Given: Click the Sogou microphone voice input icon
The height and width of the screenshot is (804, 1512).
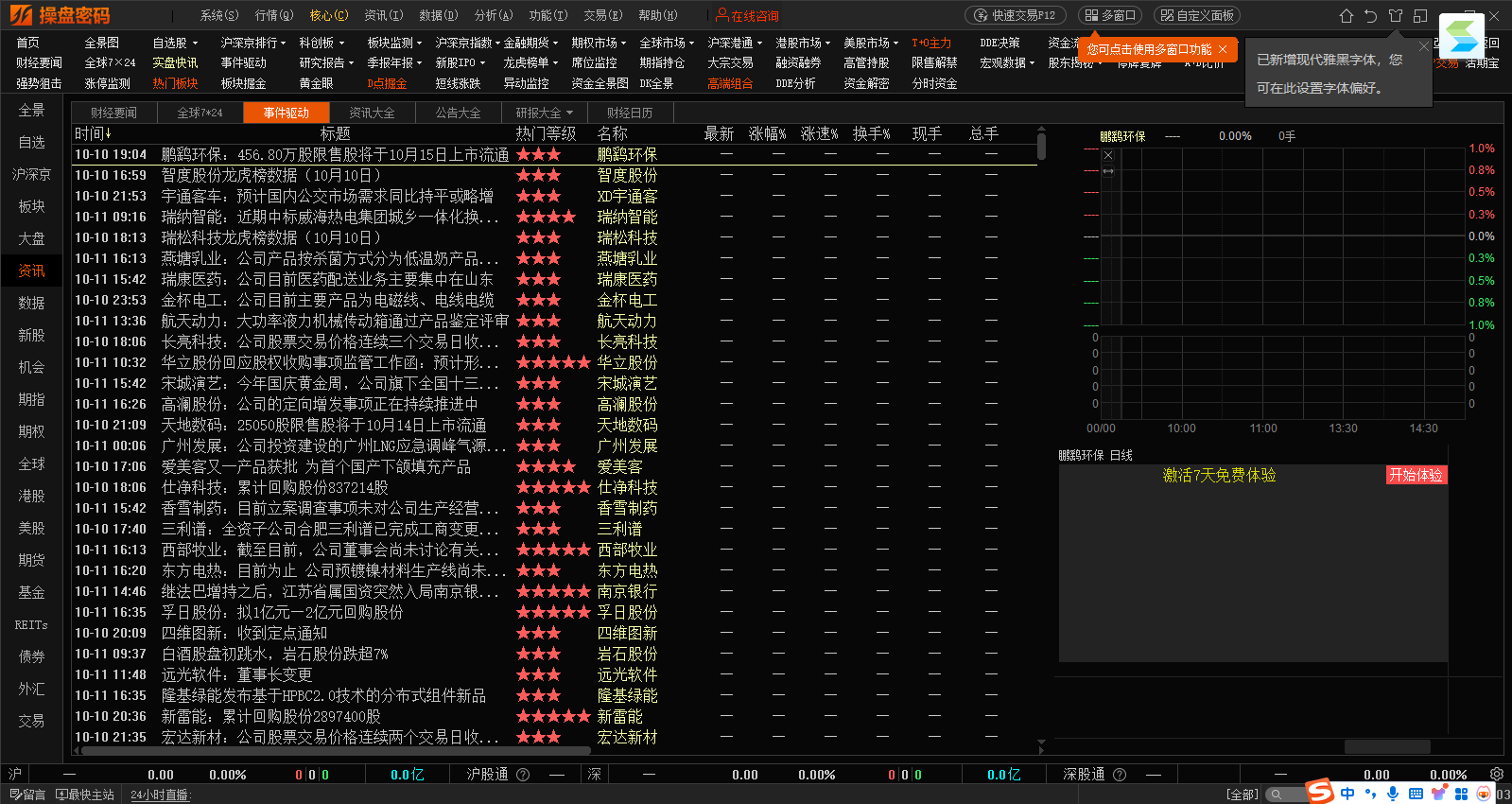Looking at the screenshot, I should pos(1393,794).
